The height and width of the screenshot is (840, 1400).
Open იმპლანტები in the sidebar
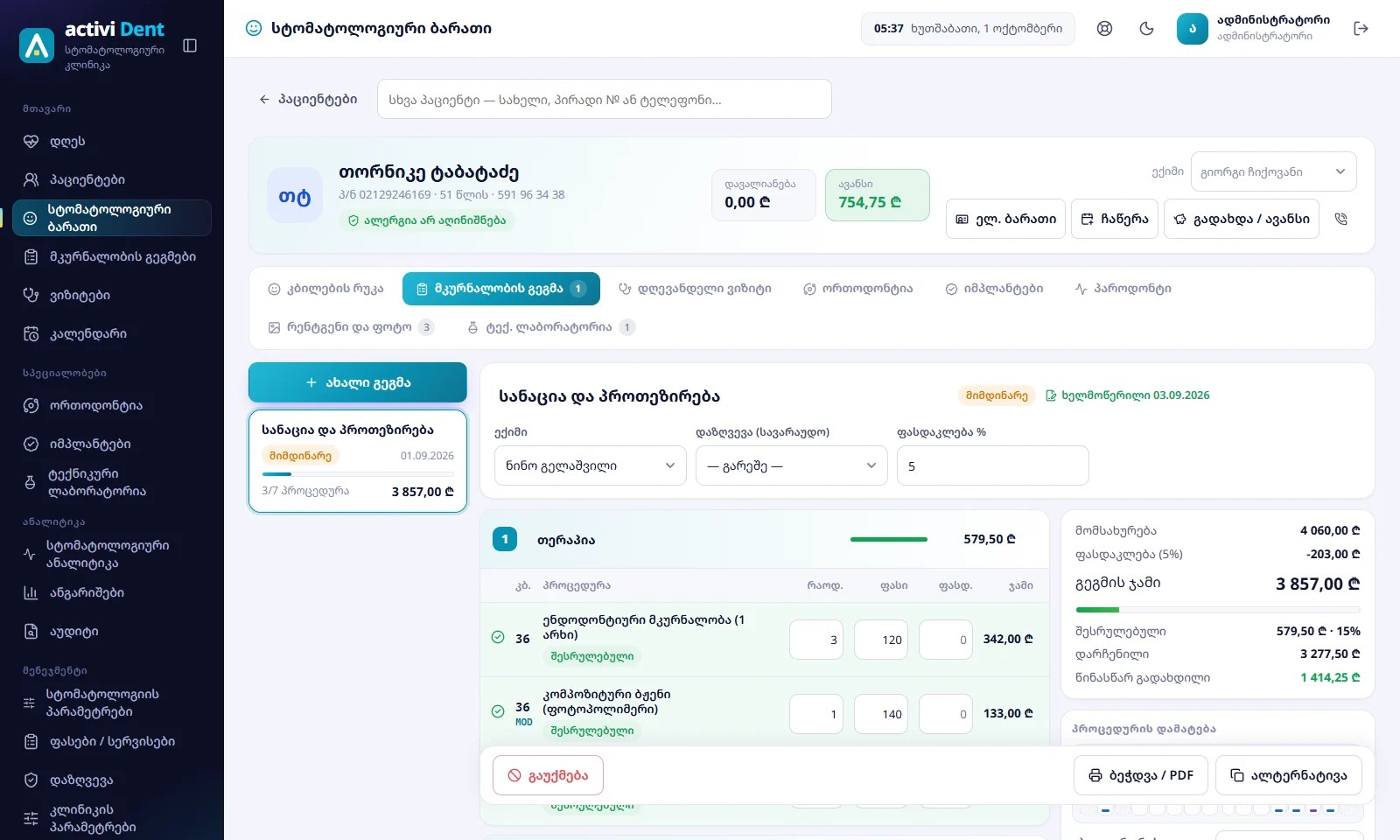click(112, 444)
